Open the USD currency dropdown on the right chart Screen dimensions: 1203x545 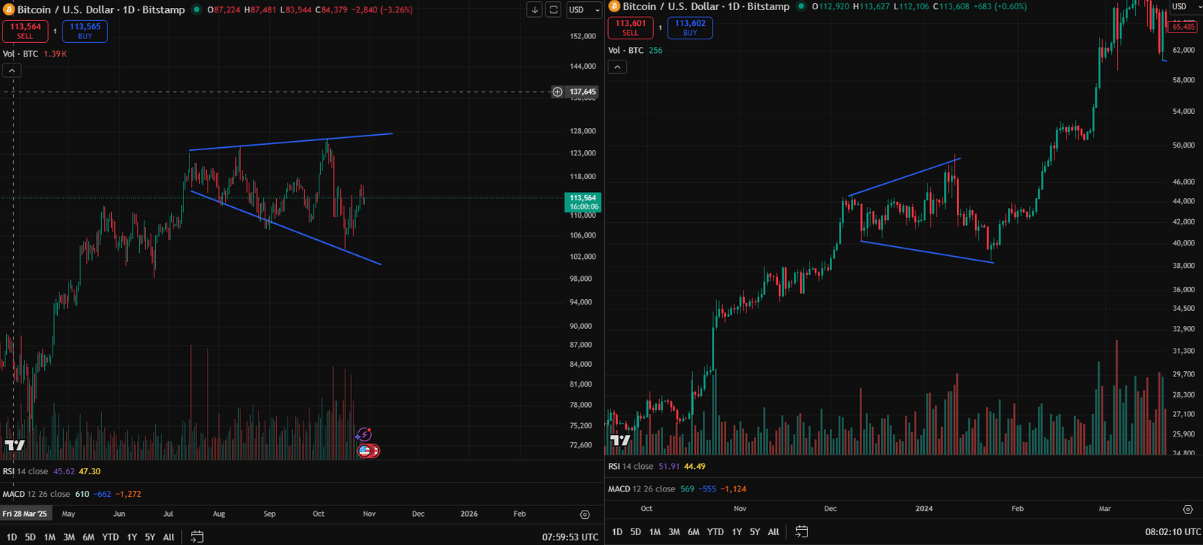coord(1184,7)
